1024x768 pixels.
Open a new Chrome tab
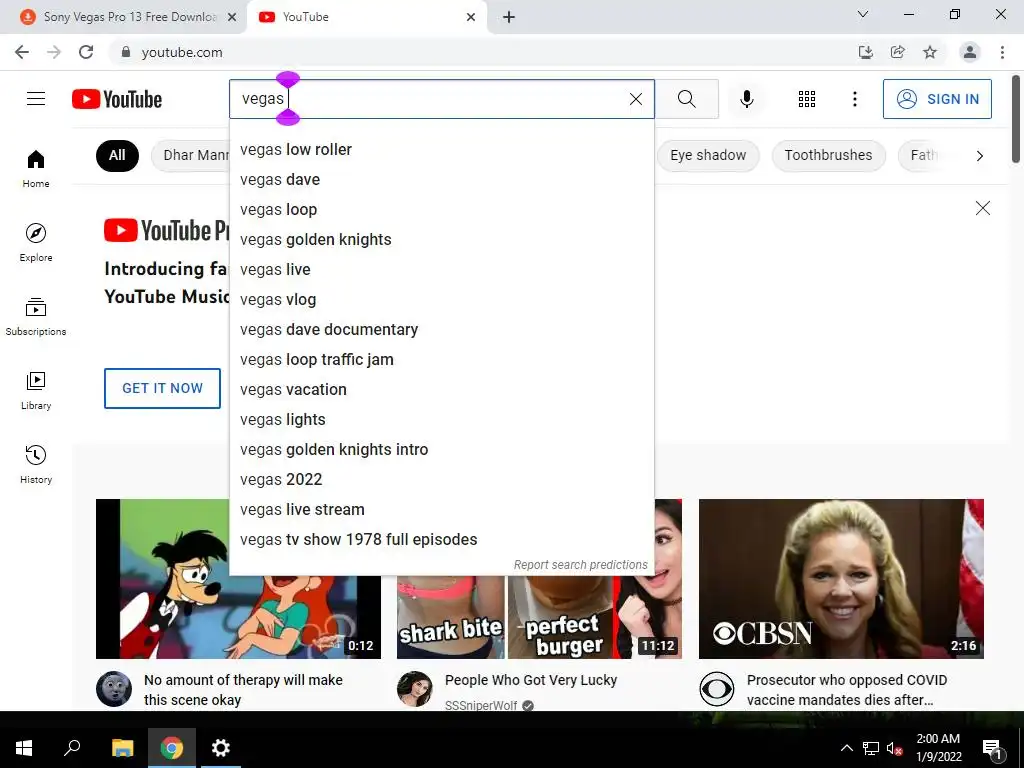coord(509,17)
